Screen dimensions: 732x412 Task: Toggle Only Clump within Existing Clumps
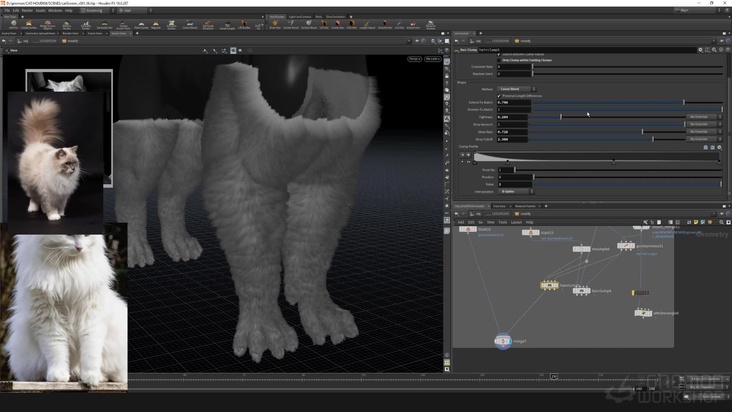click(x=499, y=60)
